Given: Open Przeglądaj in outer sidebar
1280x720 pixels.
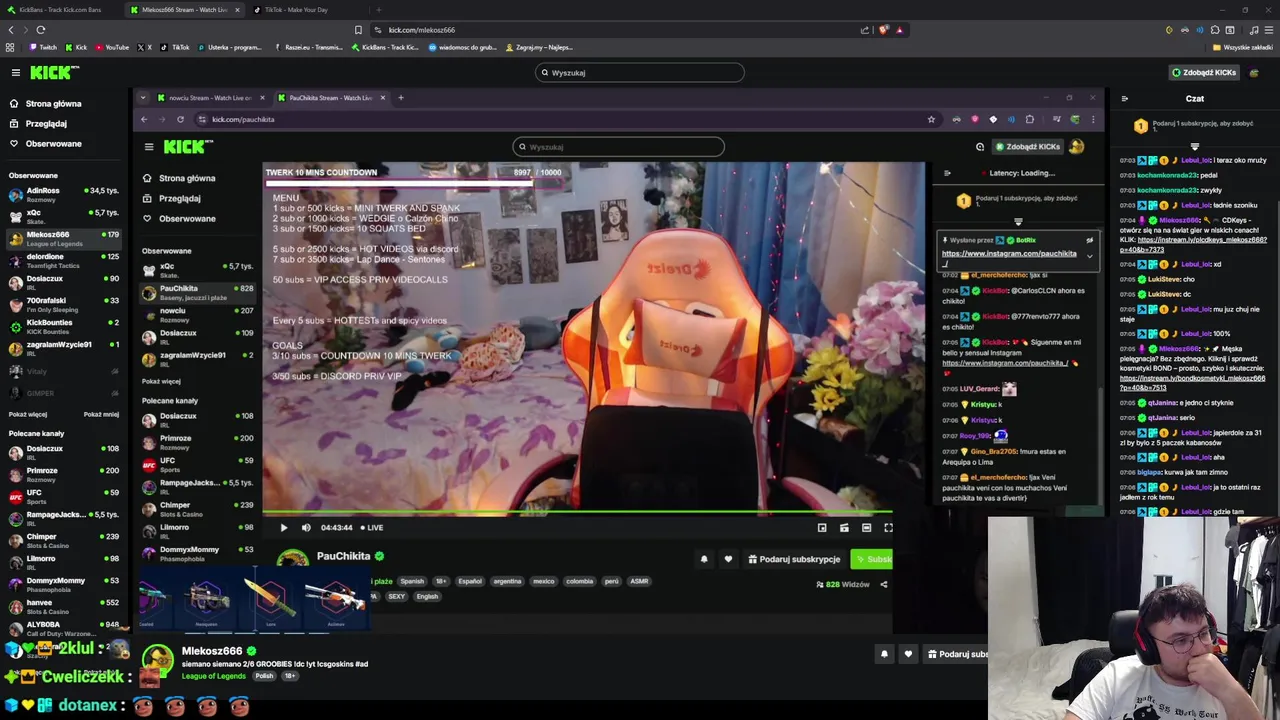Looking at the screenshot, I should (x=38, y=123).
